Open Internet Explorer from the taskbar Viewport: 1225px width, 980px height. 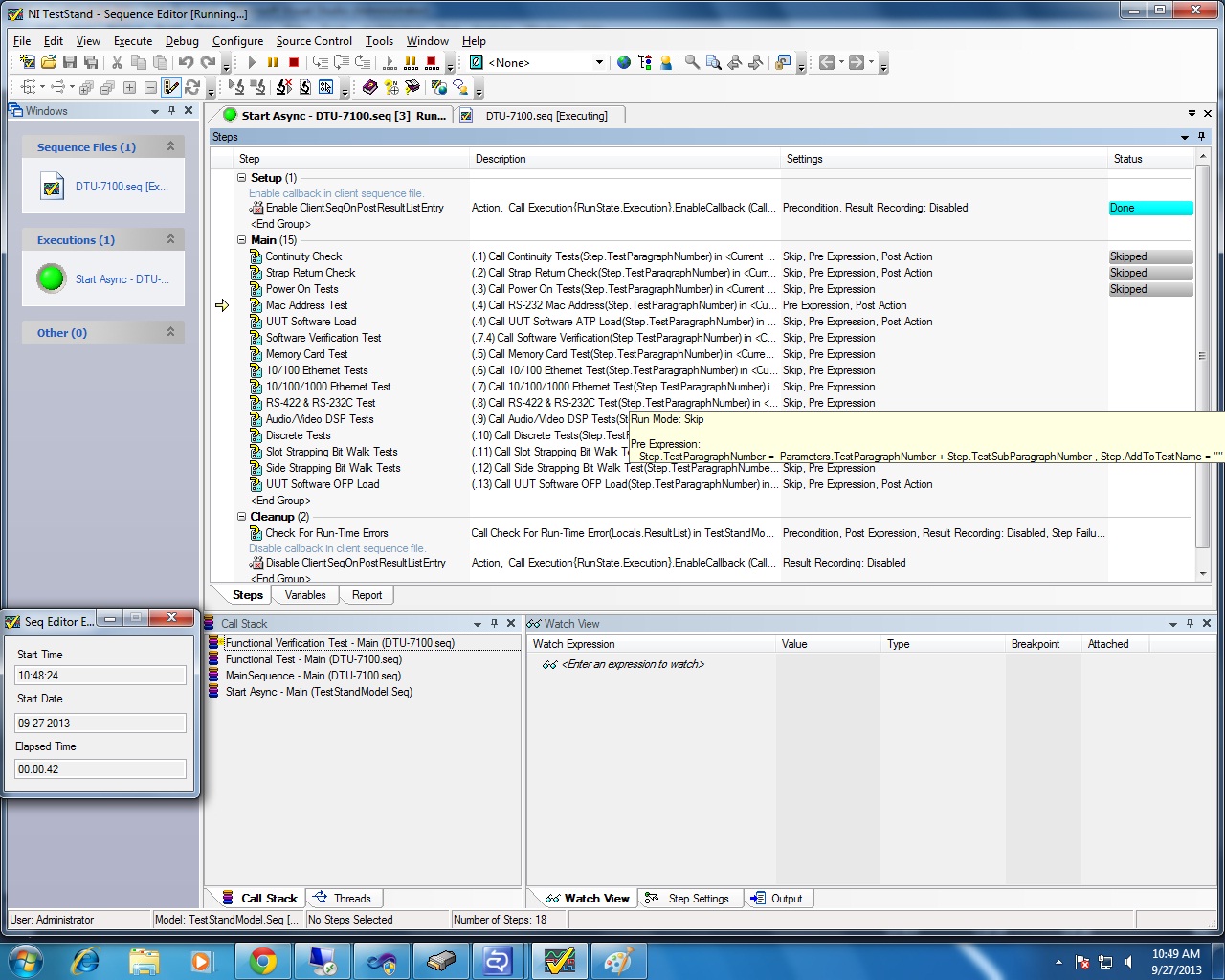coord(86,961)
